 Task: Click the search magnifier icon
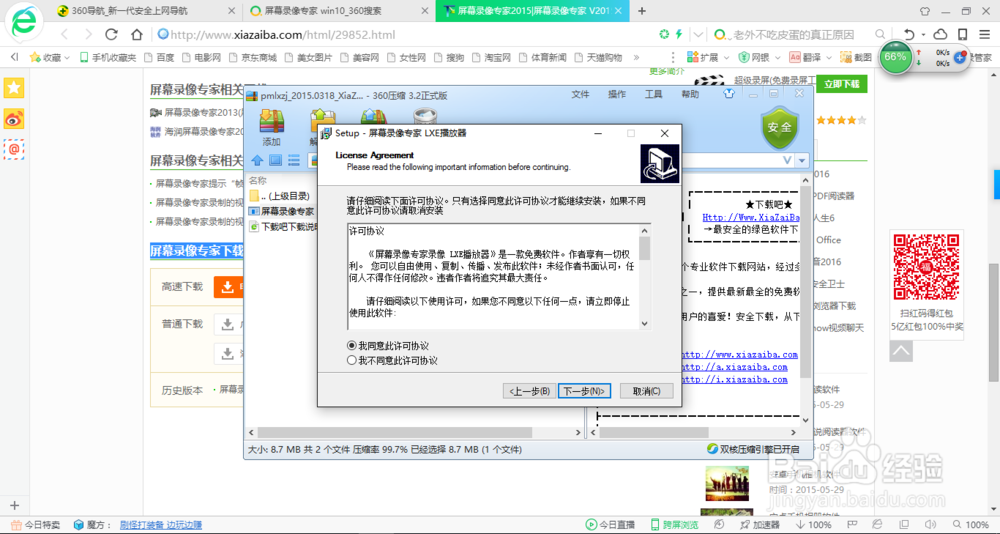[x=880, y=34]
